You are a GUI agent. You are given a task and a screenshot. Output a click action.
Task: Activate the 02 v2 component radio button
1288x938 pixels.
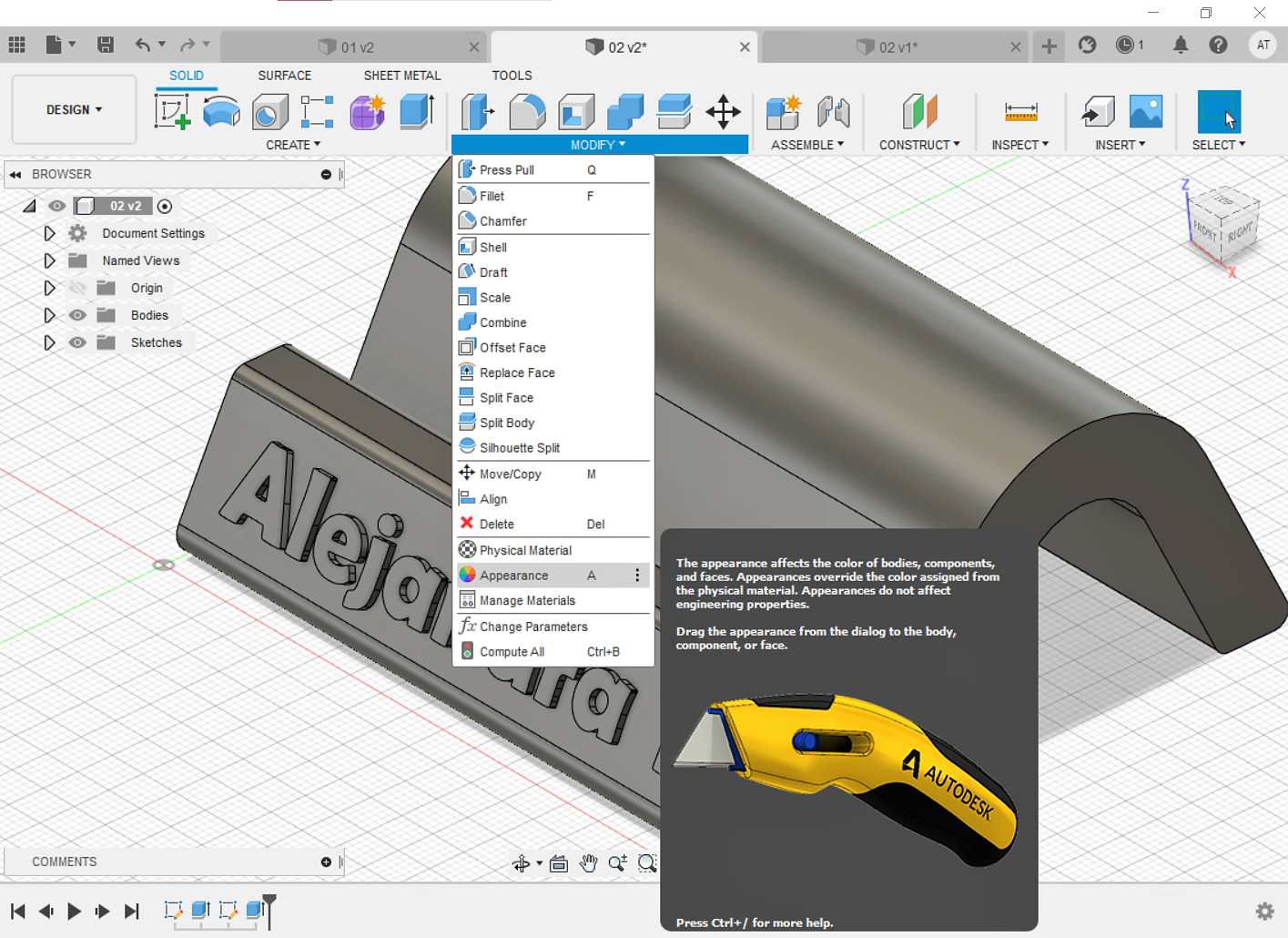tap(165, 207)
